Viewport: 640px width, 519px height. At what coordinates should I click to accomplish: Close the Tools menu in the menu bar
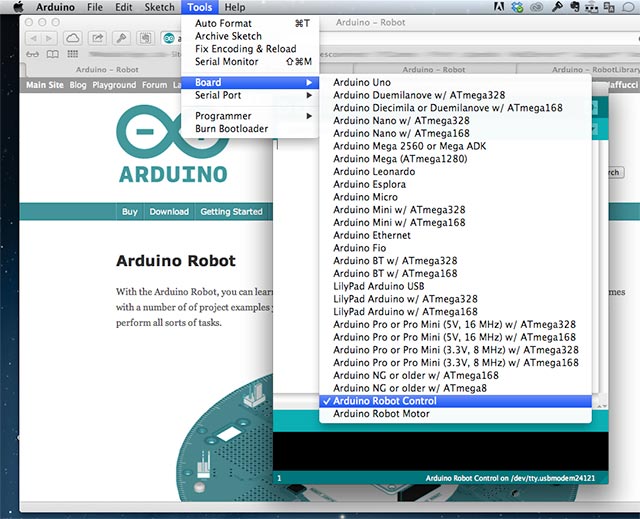200,7
